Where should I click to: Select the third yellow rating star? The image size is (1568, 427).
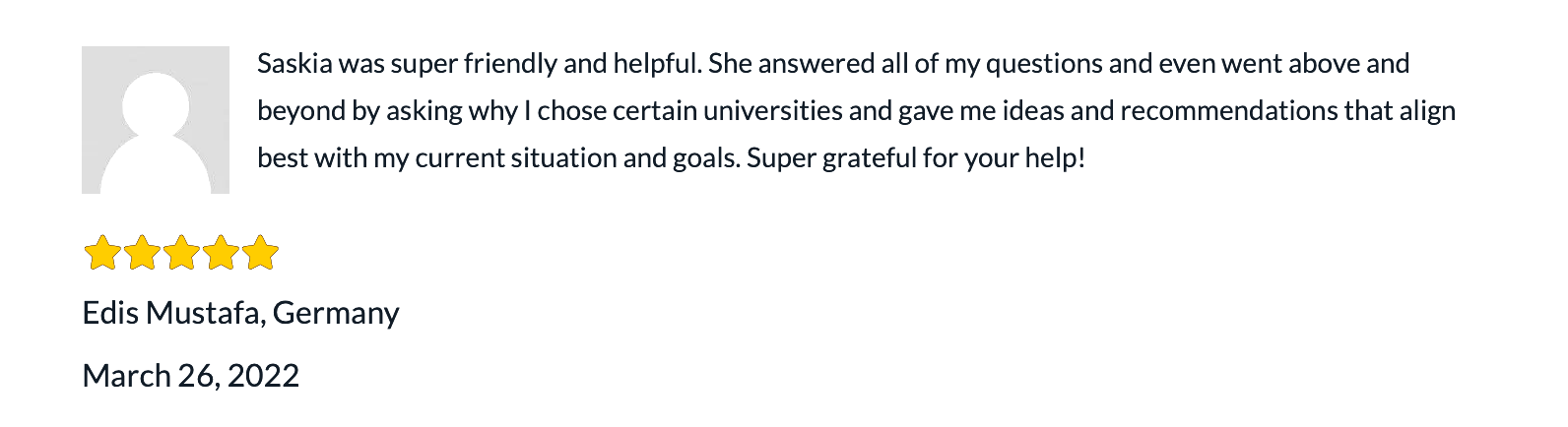point(181,253)
